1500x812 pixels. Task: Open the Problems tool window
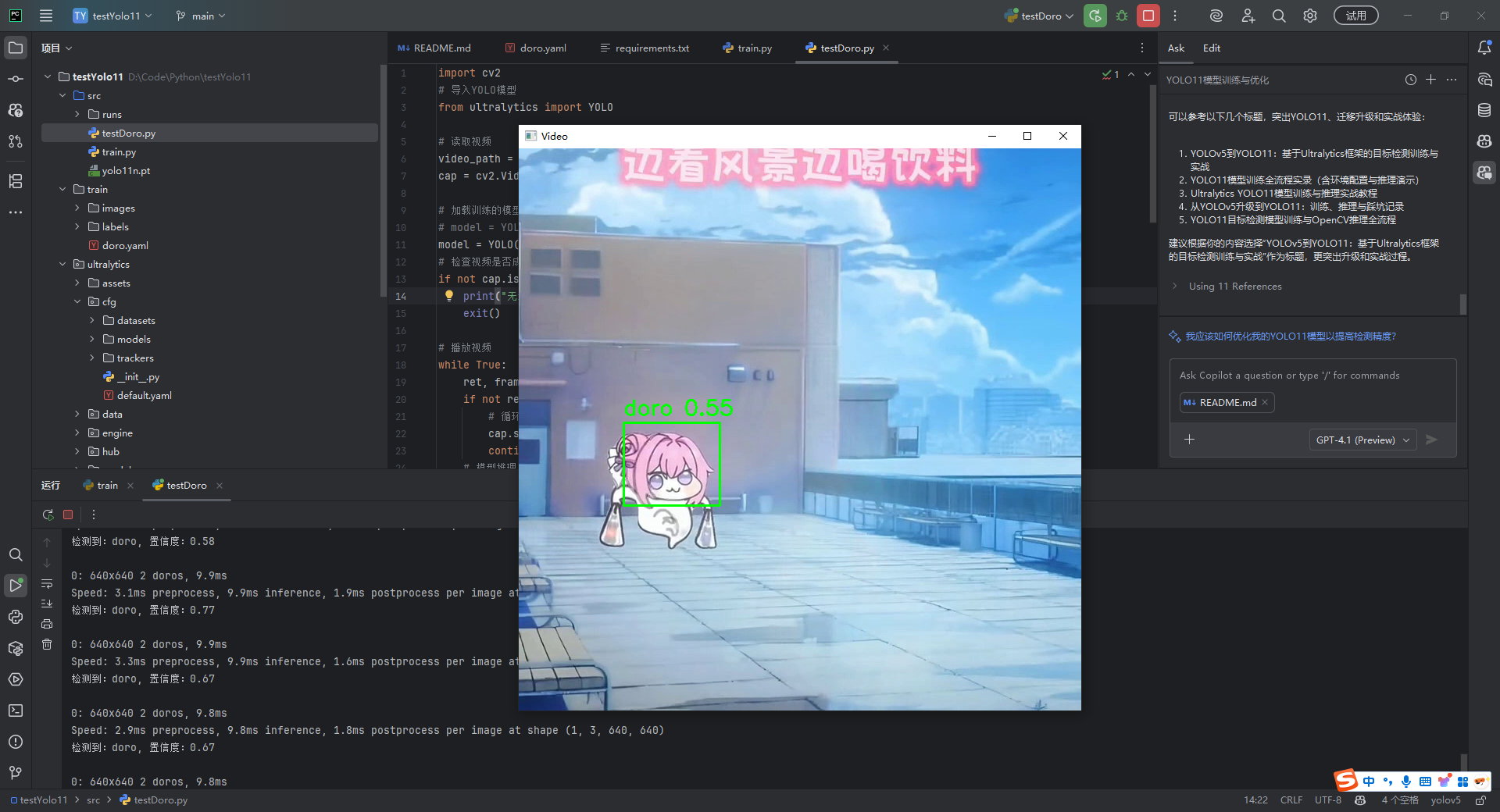tap(16, 742)
